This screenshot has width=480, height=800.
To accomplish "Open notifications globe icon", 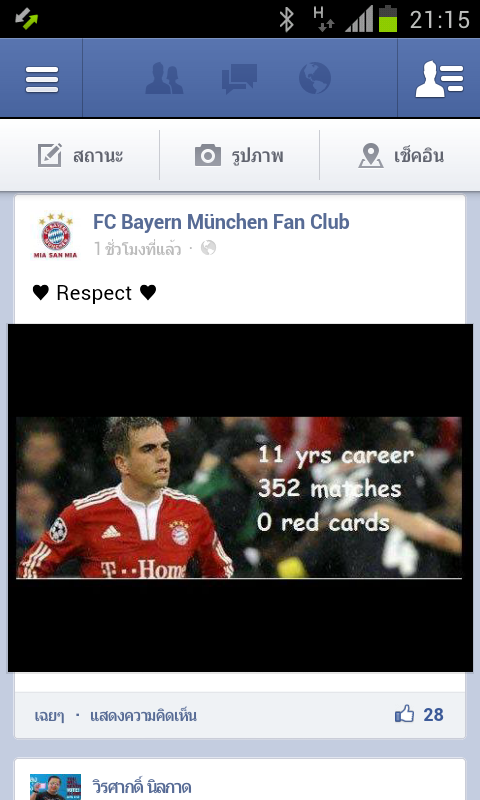I will pos(314,78).
